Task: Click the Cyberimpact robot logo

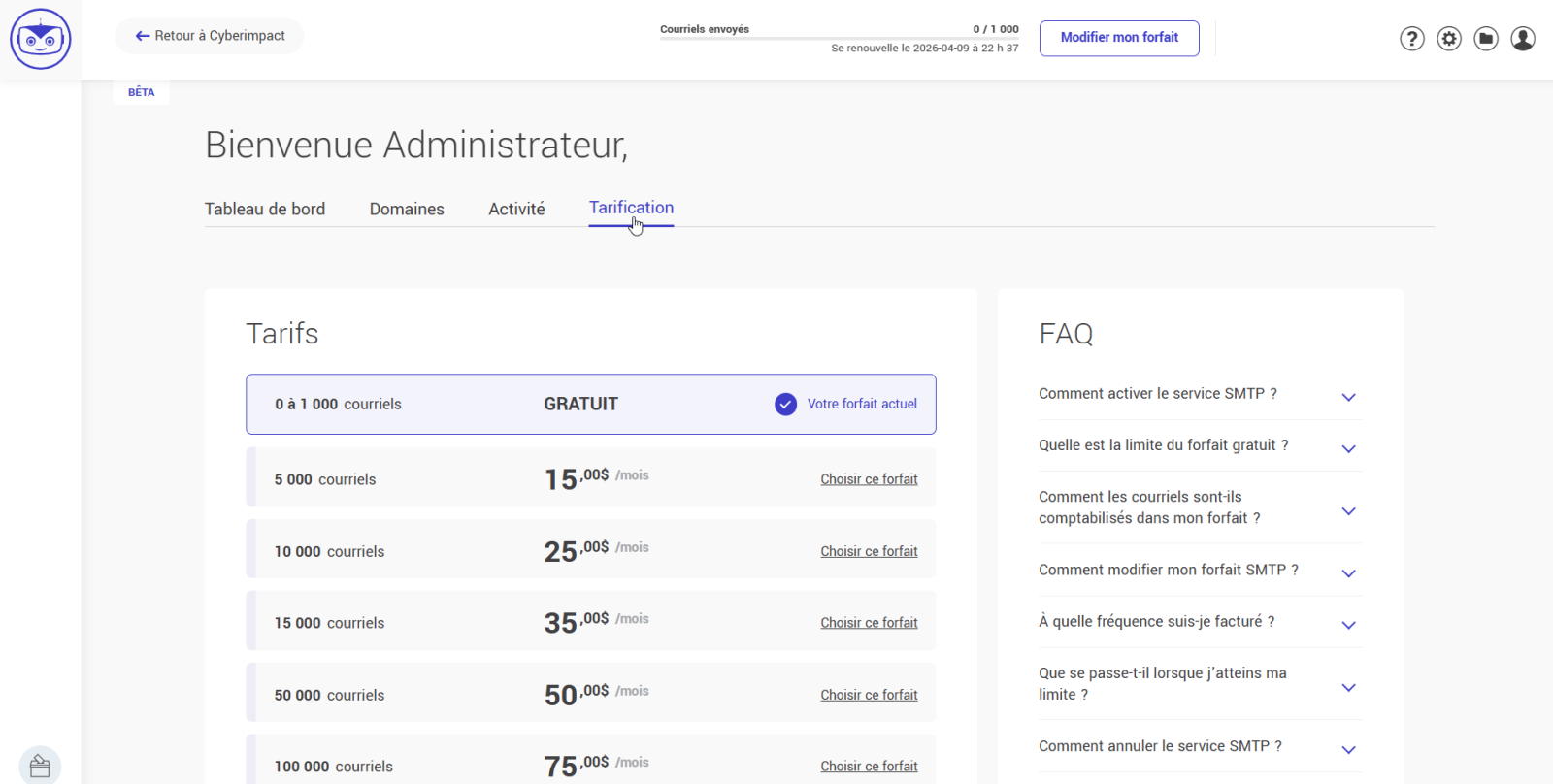Action: [x=41, y=39]
